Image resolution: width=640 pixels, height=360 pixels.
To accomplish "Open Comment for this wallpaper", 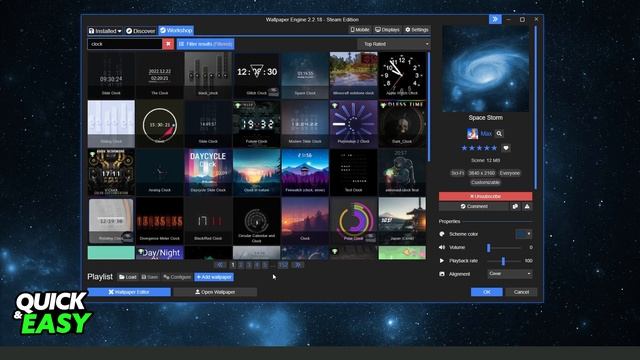I will (x=474, y=207).
